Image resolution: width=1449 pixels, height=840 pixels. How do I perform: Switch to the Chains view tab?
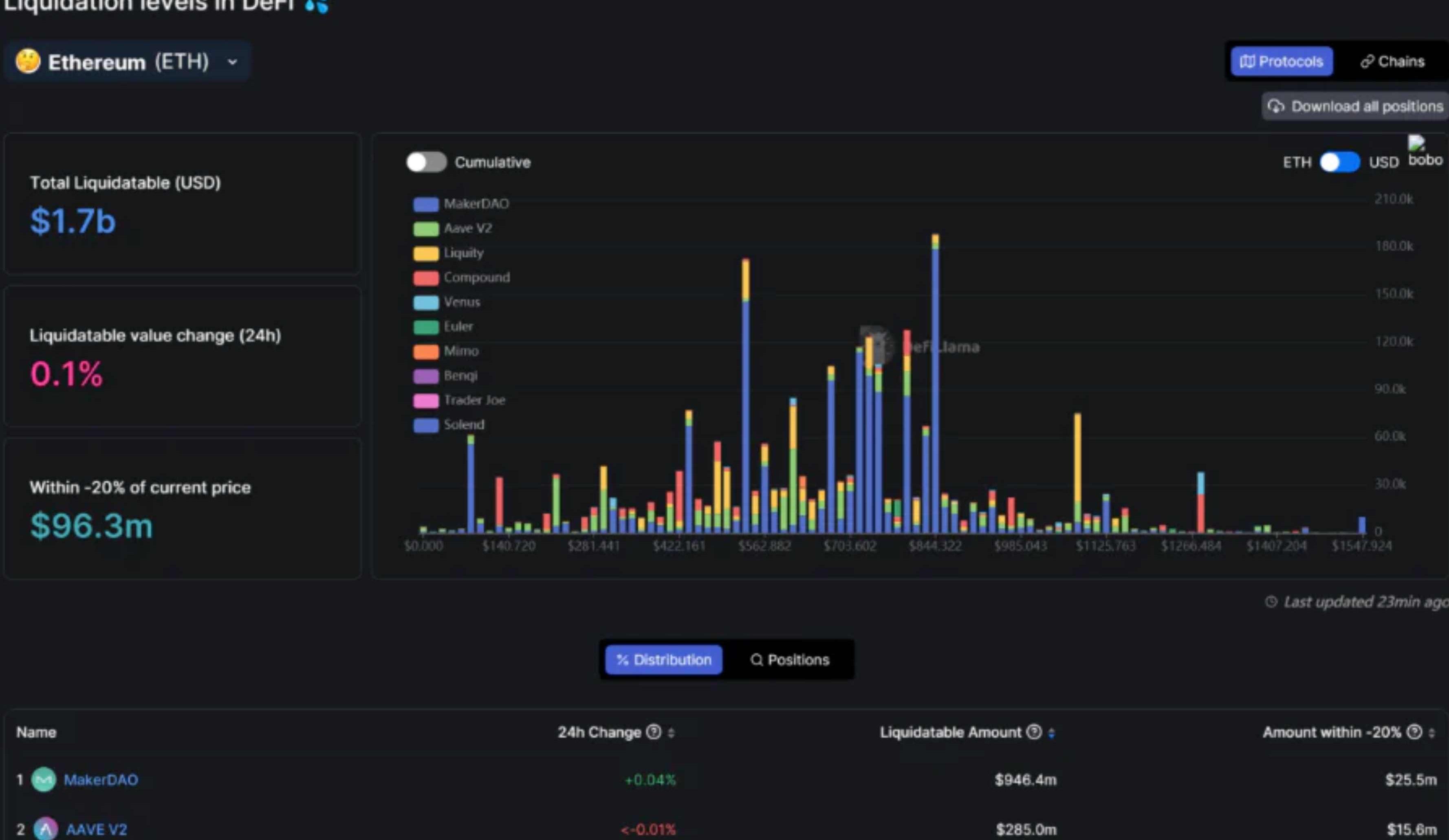click(x=1392, y=61)
